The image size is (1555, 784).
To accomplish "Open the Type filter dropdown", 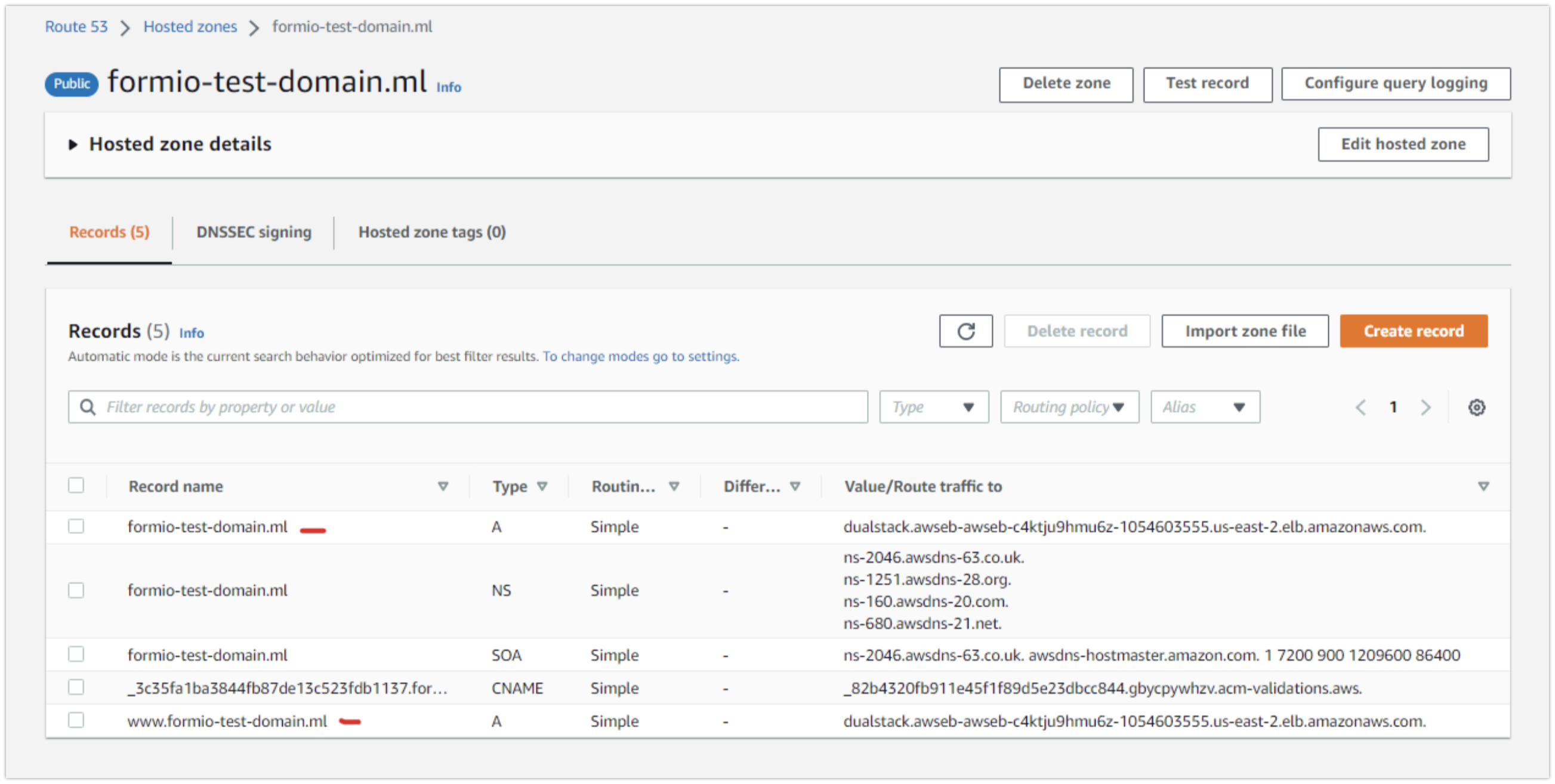I will [934, 408].
